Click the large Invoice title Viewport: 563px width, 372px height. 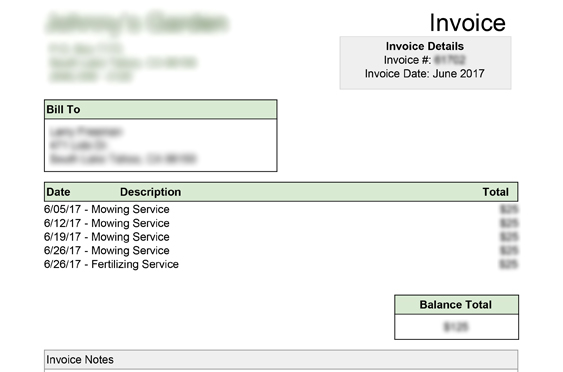pyautogui.click(x=467, y=23)
